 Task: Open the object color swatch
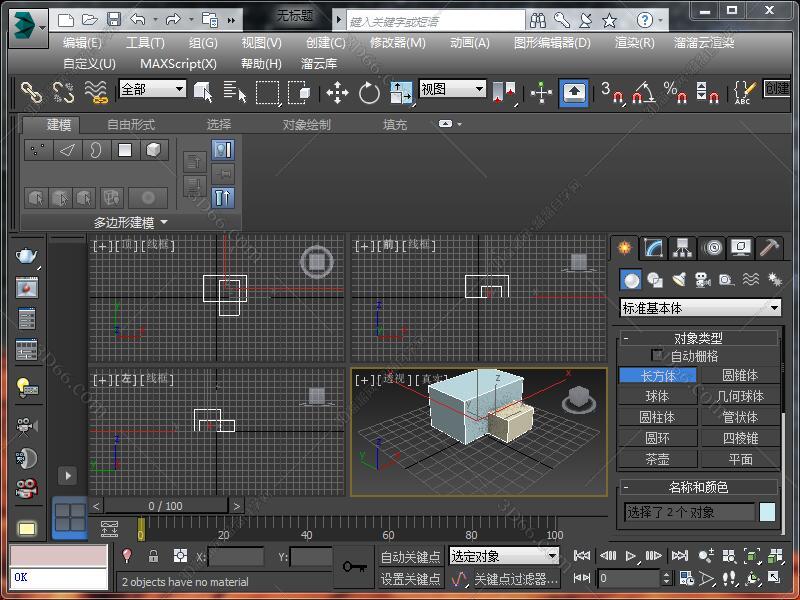point(767,512)
